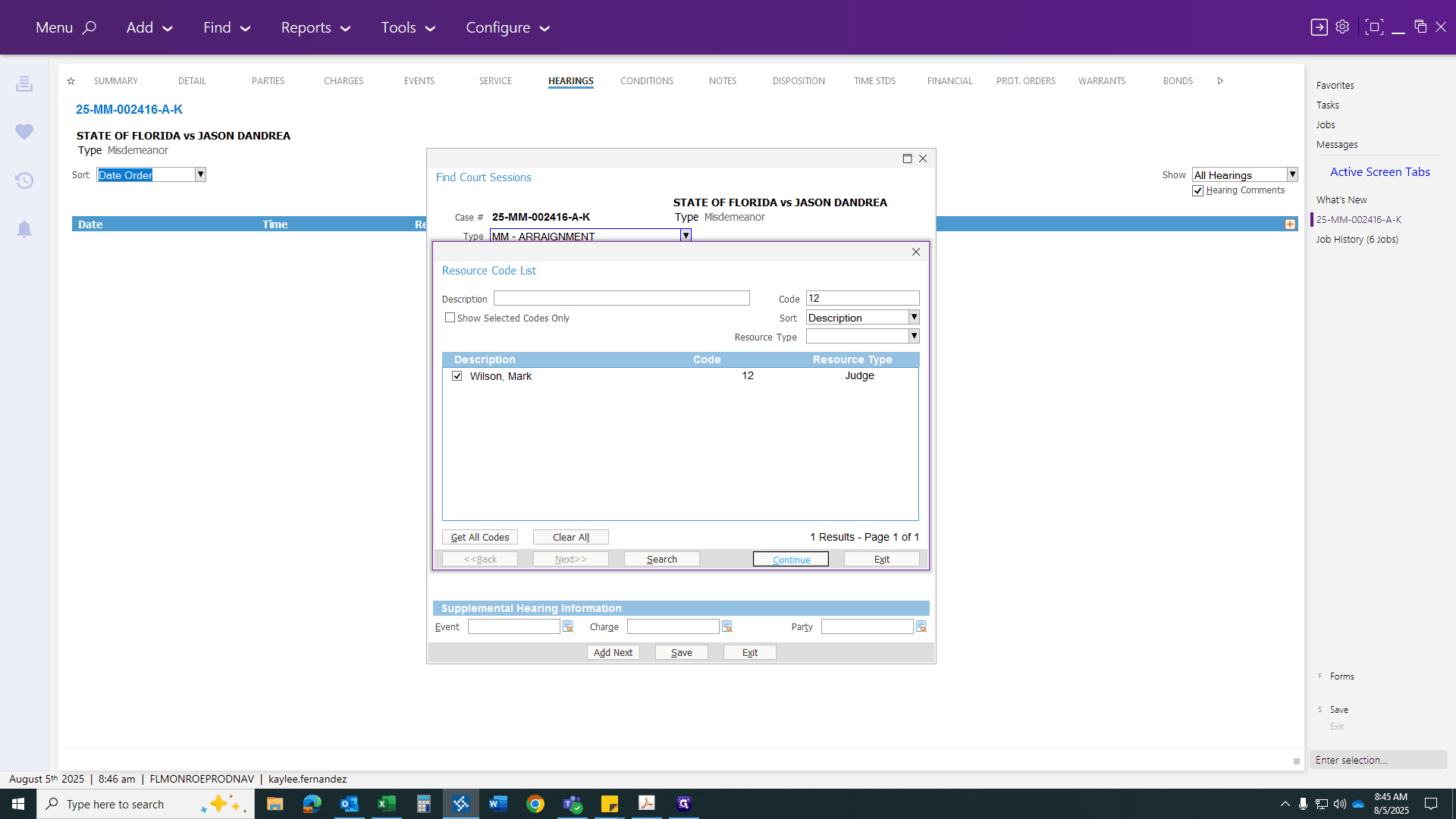Screen dimensions: 1456x819
Task: Click the add hearing plus icon
Action: point(1290,224)
